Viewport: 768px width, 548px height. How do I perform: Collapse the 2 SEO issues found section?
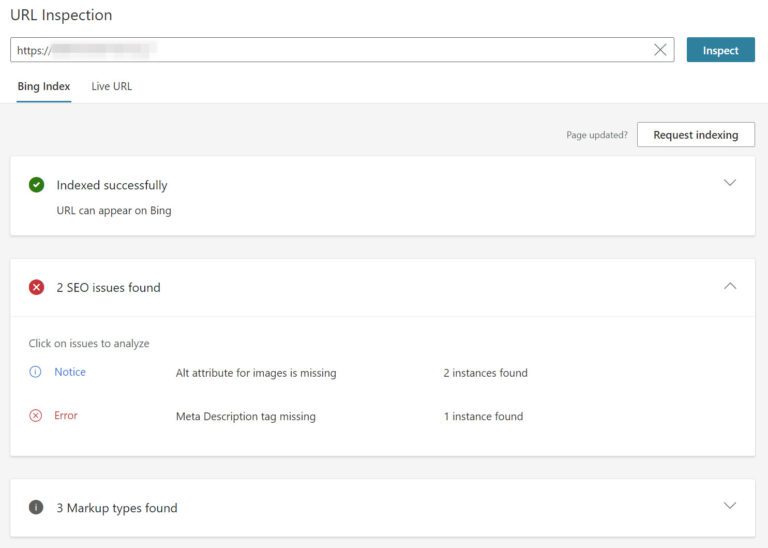pyautogui.click(x=729, y=286)
